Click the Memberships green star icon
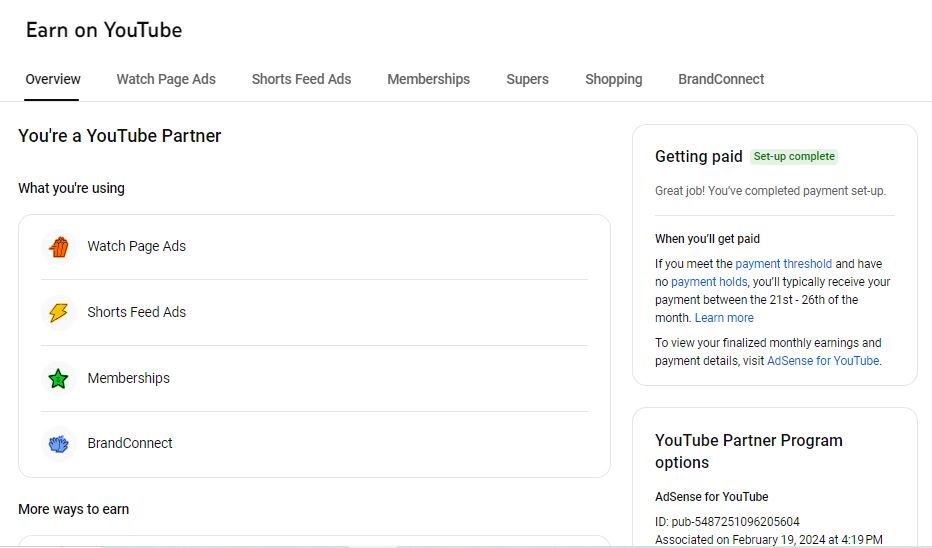This screenshot has width=932, height=548. click(59, 379)
